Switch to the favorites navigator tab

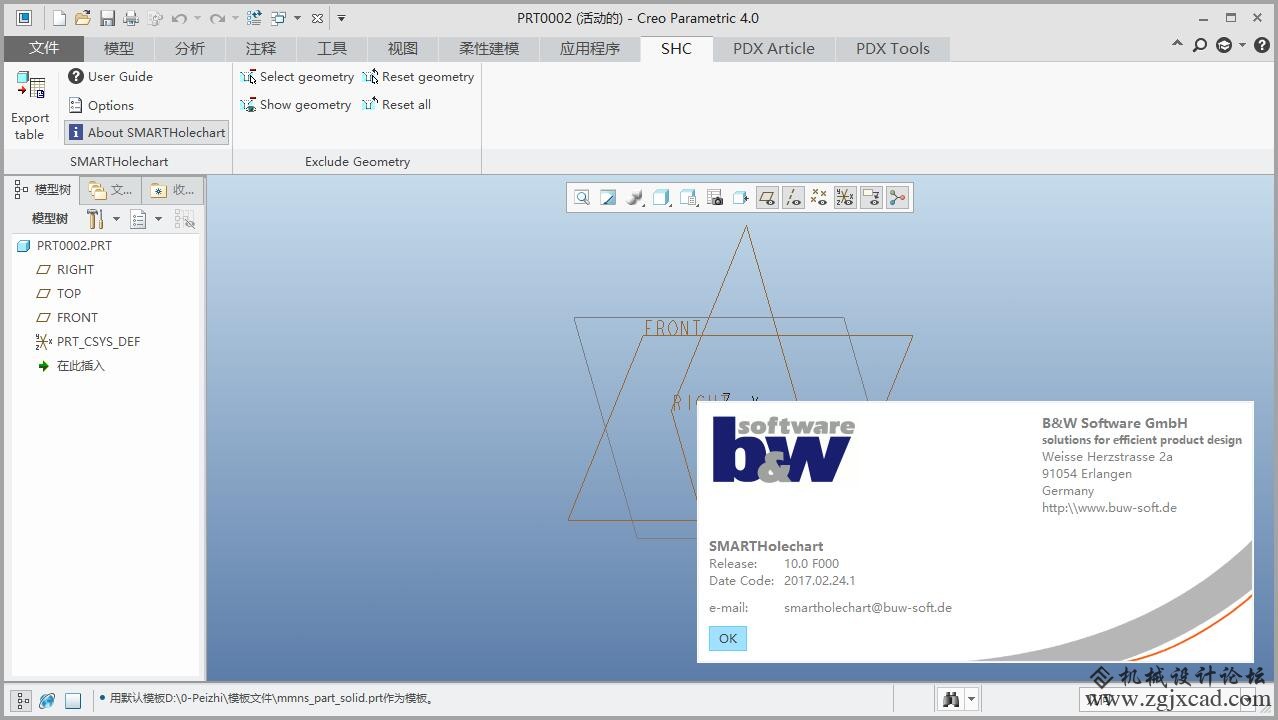(171, 190)
